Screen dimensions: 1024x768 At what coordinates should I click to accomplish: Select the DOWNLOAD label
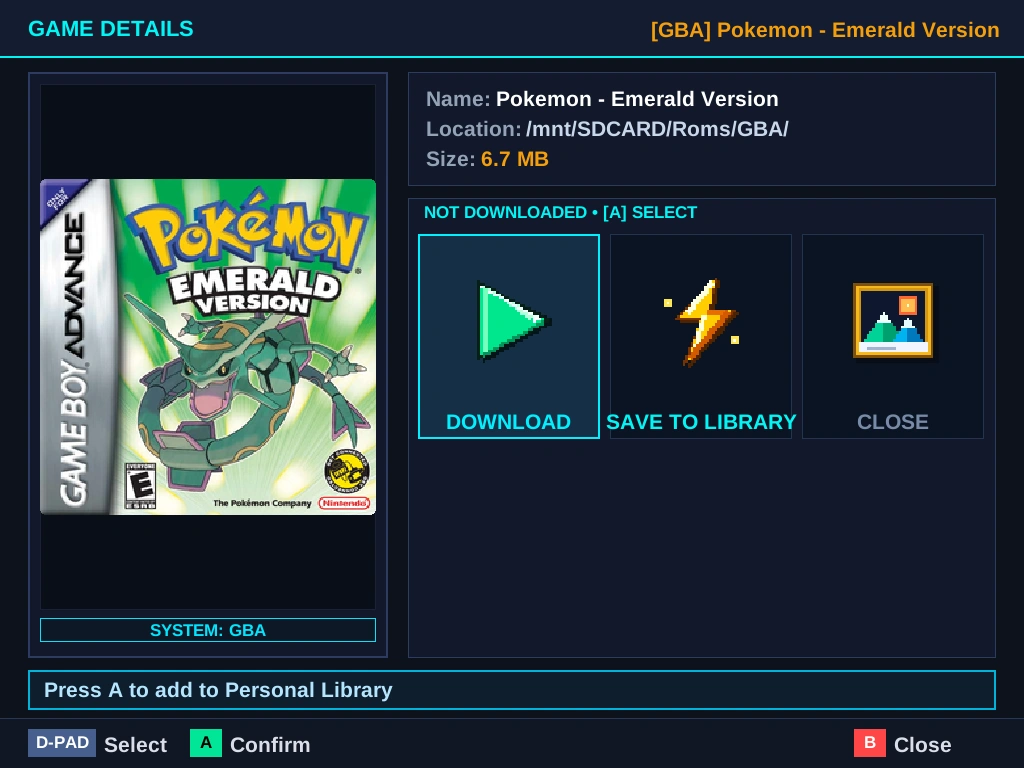[x=508, y=422]
